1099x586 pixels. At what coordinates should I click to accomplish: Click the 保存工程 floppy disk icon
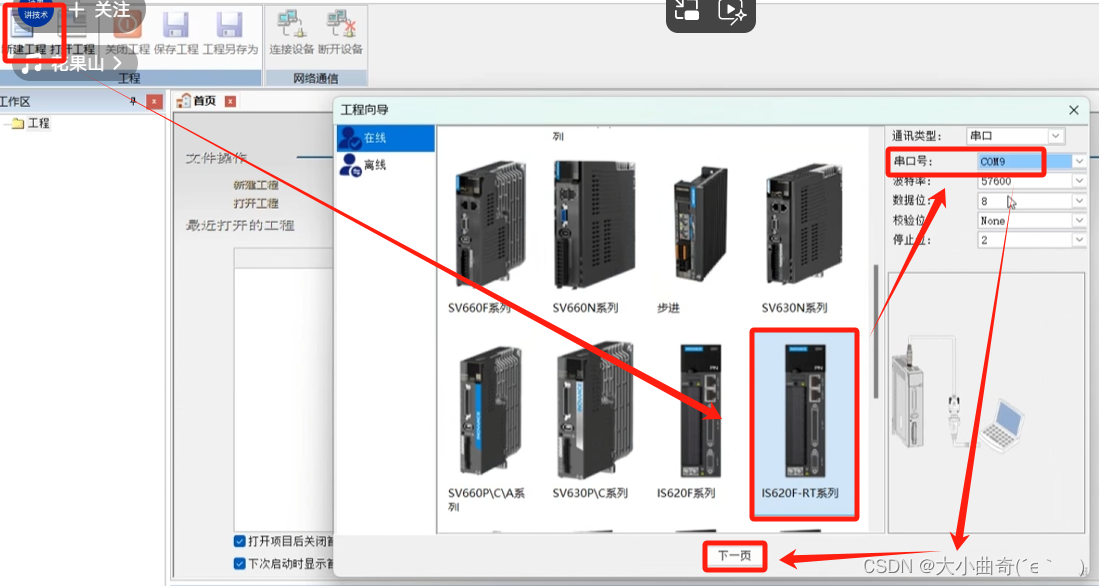pos(176,25)
